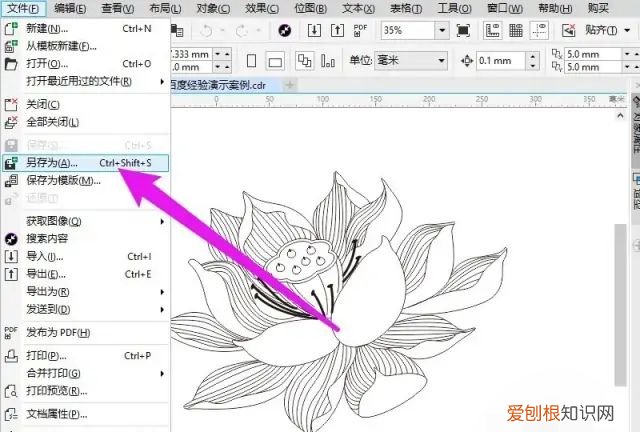The height and width of the screenshot is (432, 640).
Task: Open the units dropdown showing 毫米
Action: (411, 61)
